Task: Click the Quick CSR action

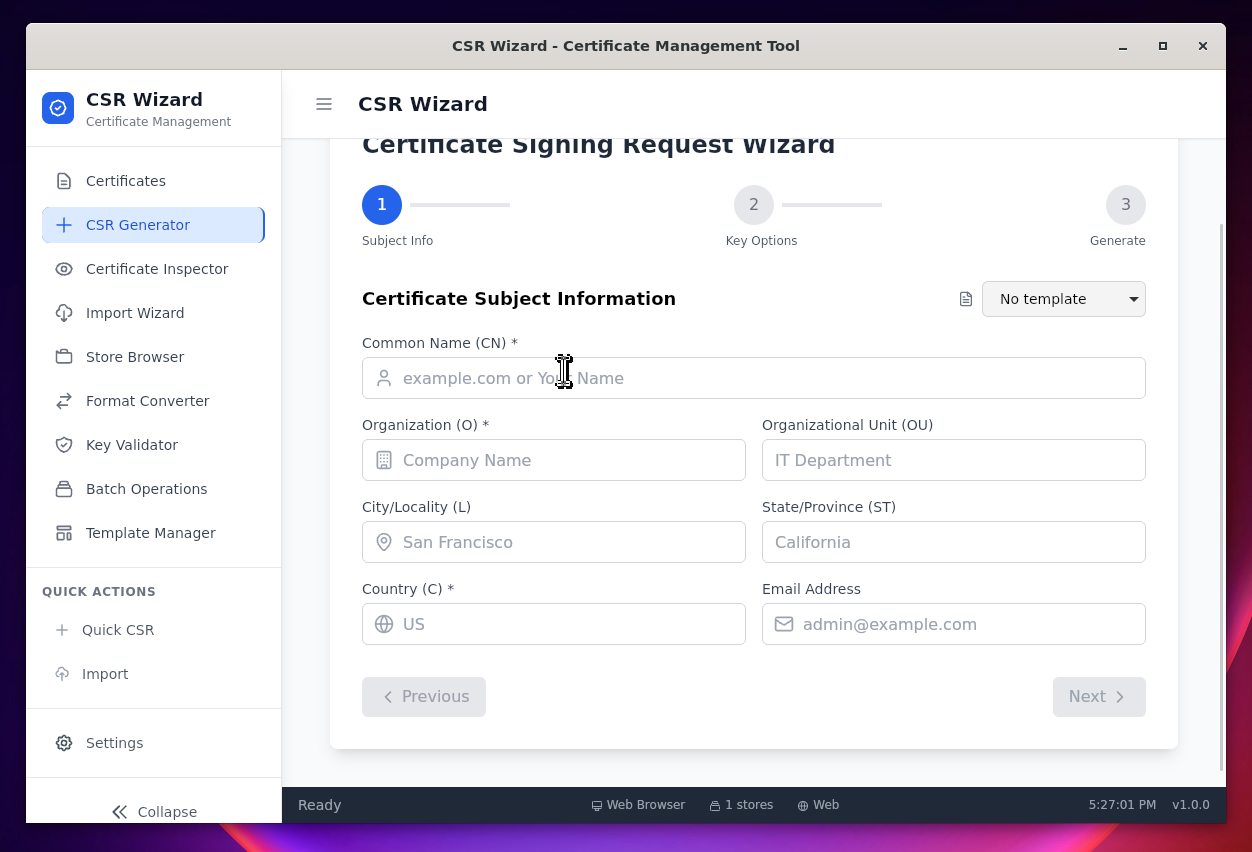Action: tap(117, 630)
